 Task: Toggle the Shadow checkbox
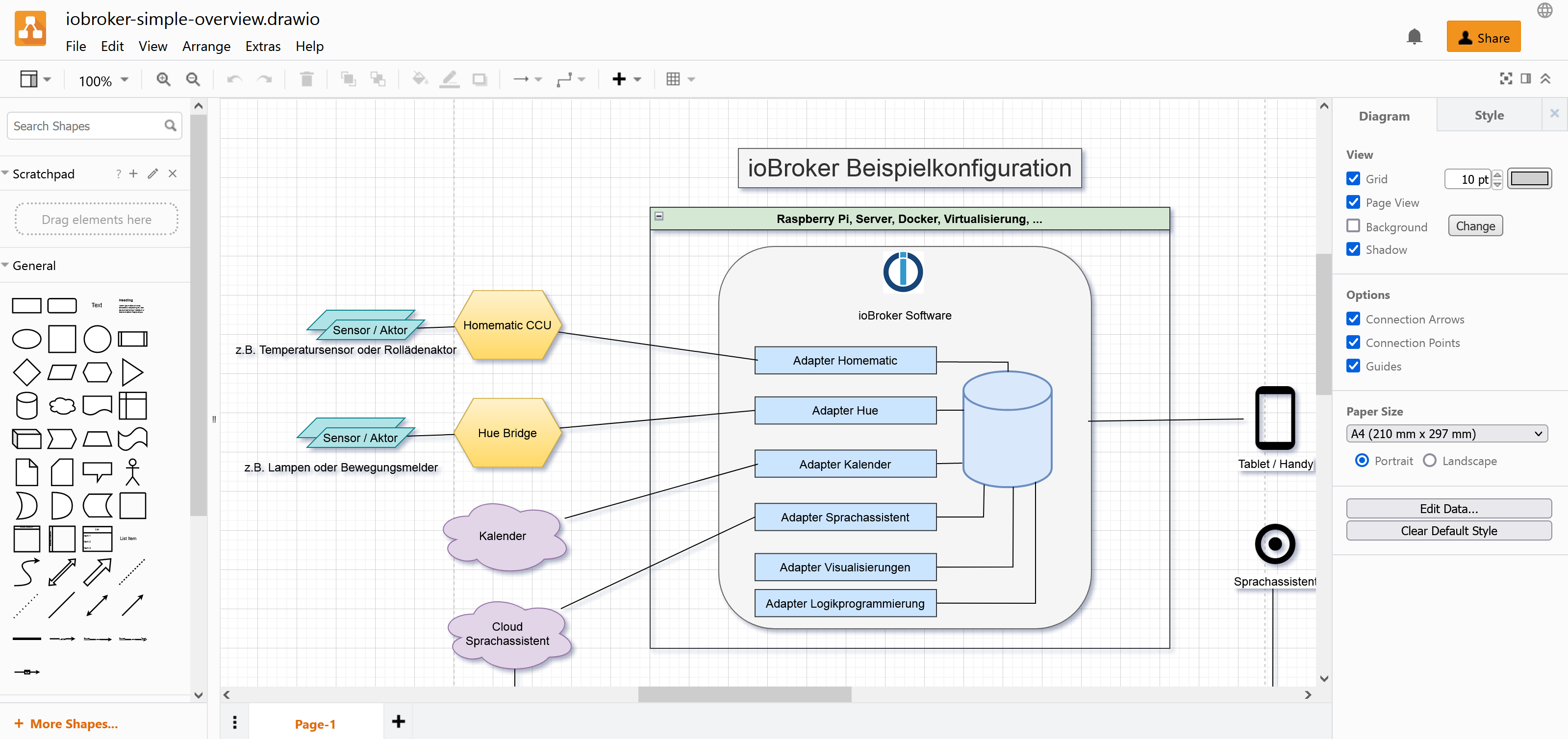coord(1353,249)
